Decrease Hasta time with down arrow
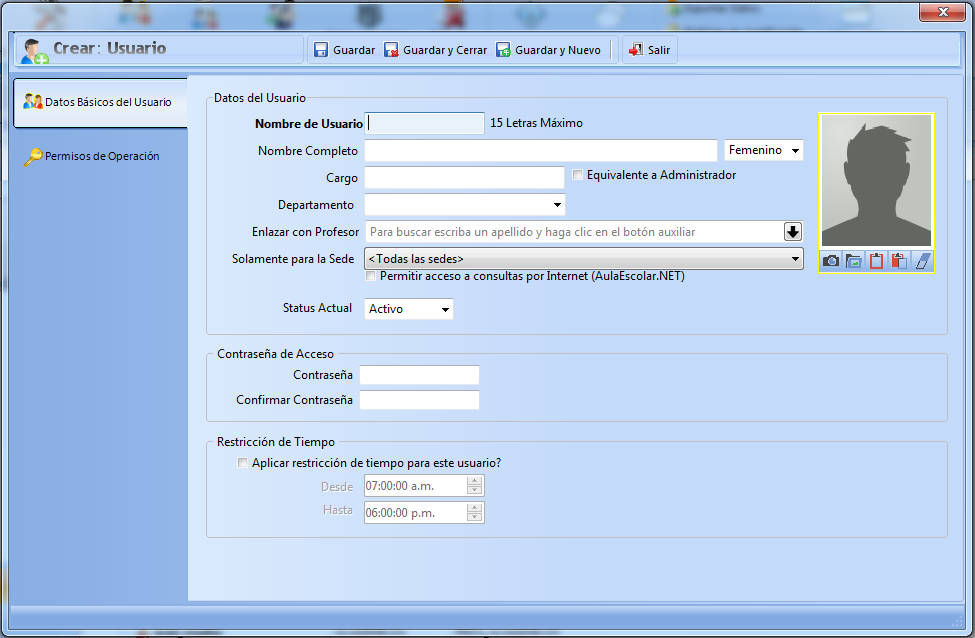 click(474, 517)
